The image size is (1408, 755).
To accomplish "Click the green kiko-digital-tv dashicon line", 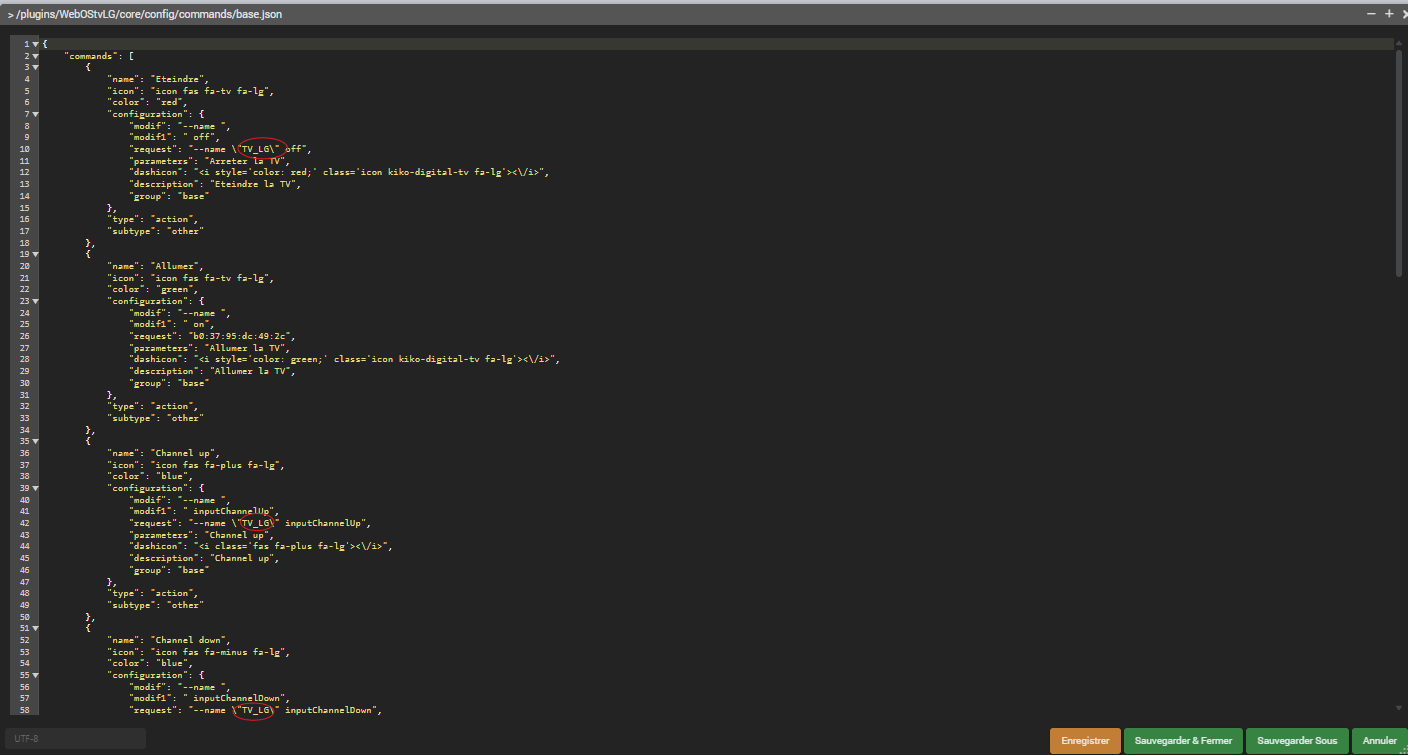I will click(x=344, y=359).
